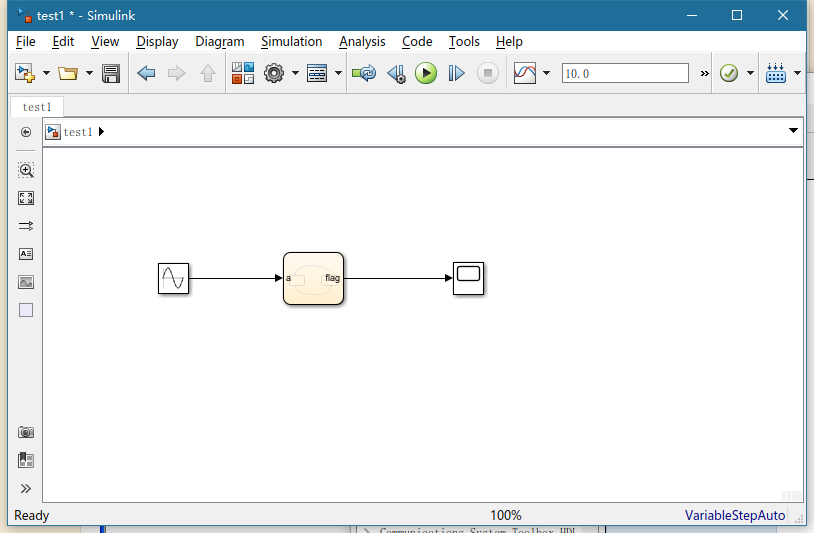Click the Up to Parent arrow
814x533 pixels.
208,73
